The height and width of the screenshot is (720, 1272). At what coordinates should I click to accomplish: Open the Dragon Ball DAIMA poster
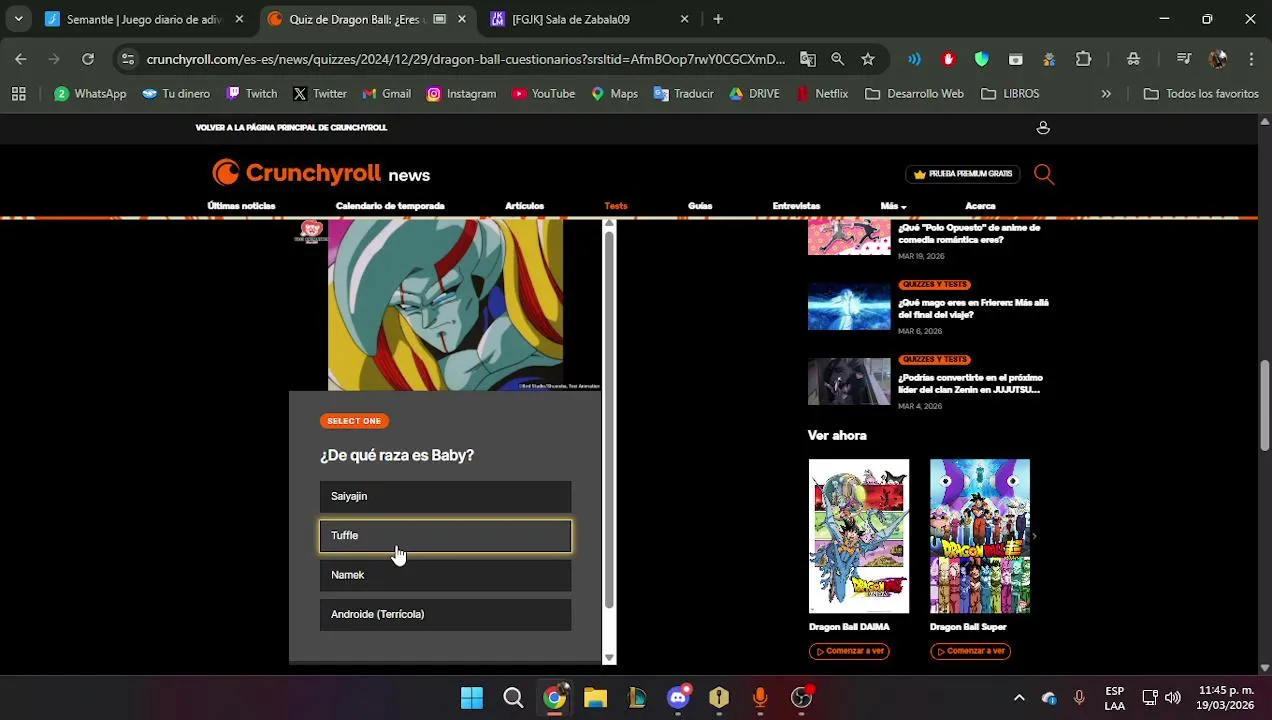point(859,536)
